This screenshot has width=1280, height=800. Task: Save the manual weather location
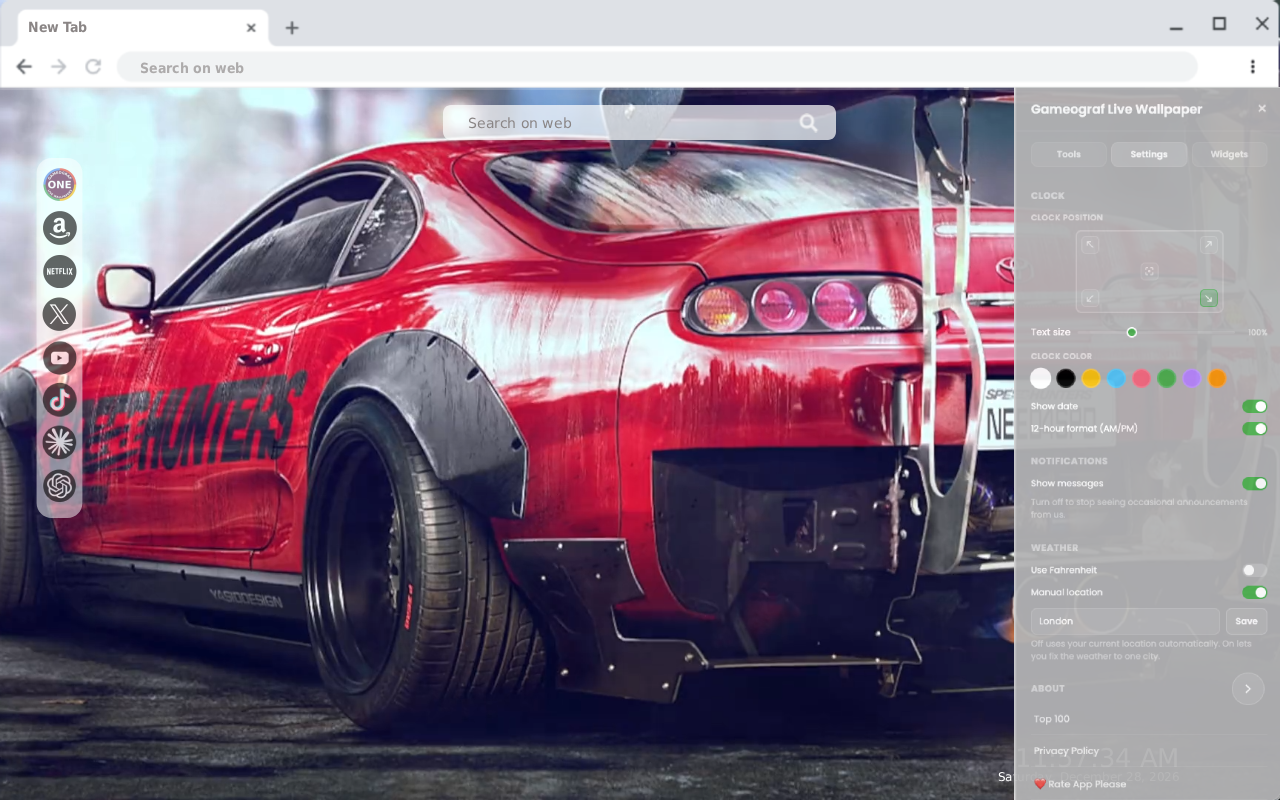click(x=1246, y=621)
